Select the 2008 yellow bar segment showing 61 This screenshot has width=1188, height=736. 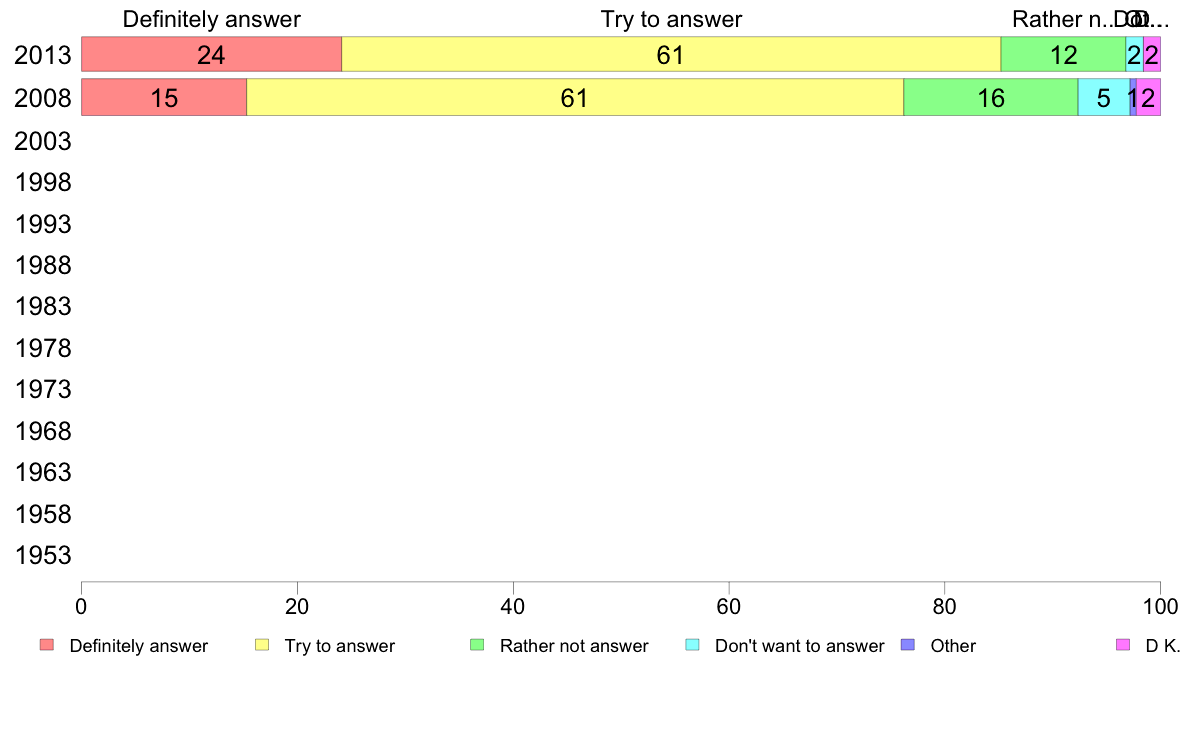click(x=575, y=98)
